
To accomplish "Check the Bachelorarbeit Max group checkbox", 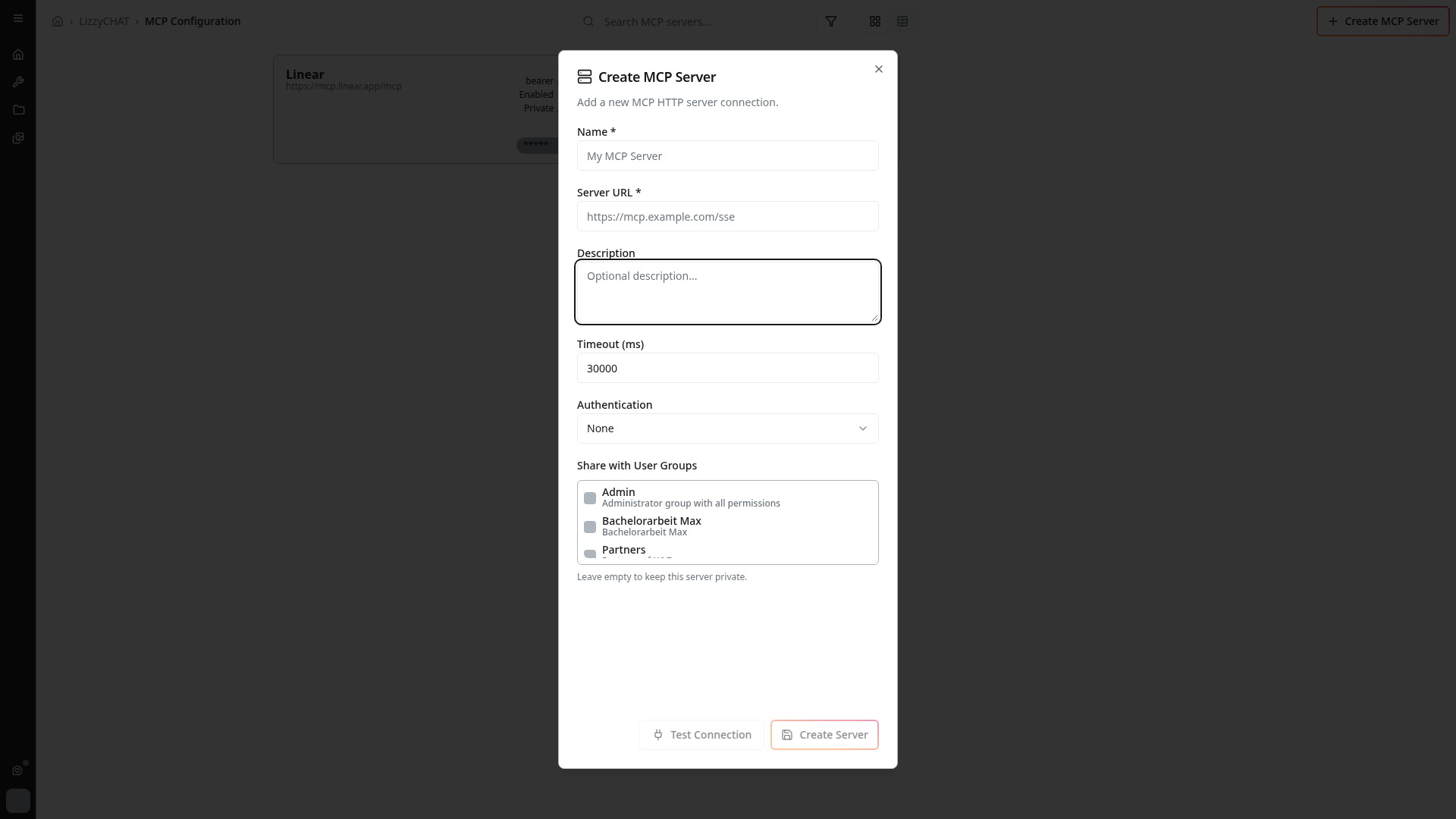I will coord(590,527).
